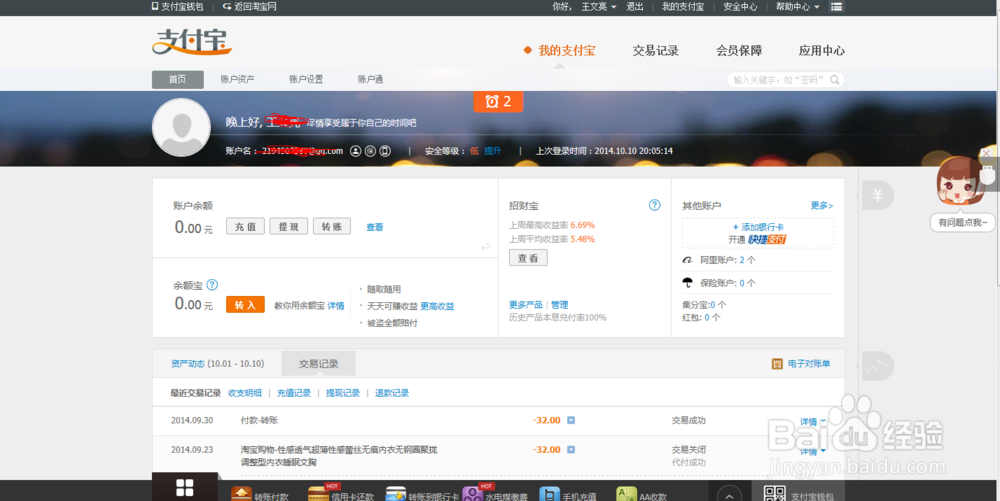Image resolution: width=1000 pixels, height=501 pixels.
Task: Click the identity verification icon beside account name
Action: pyautogui.click(x=356, y=151)
